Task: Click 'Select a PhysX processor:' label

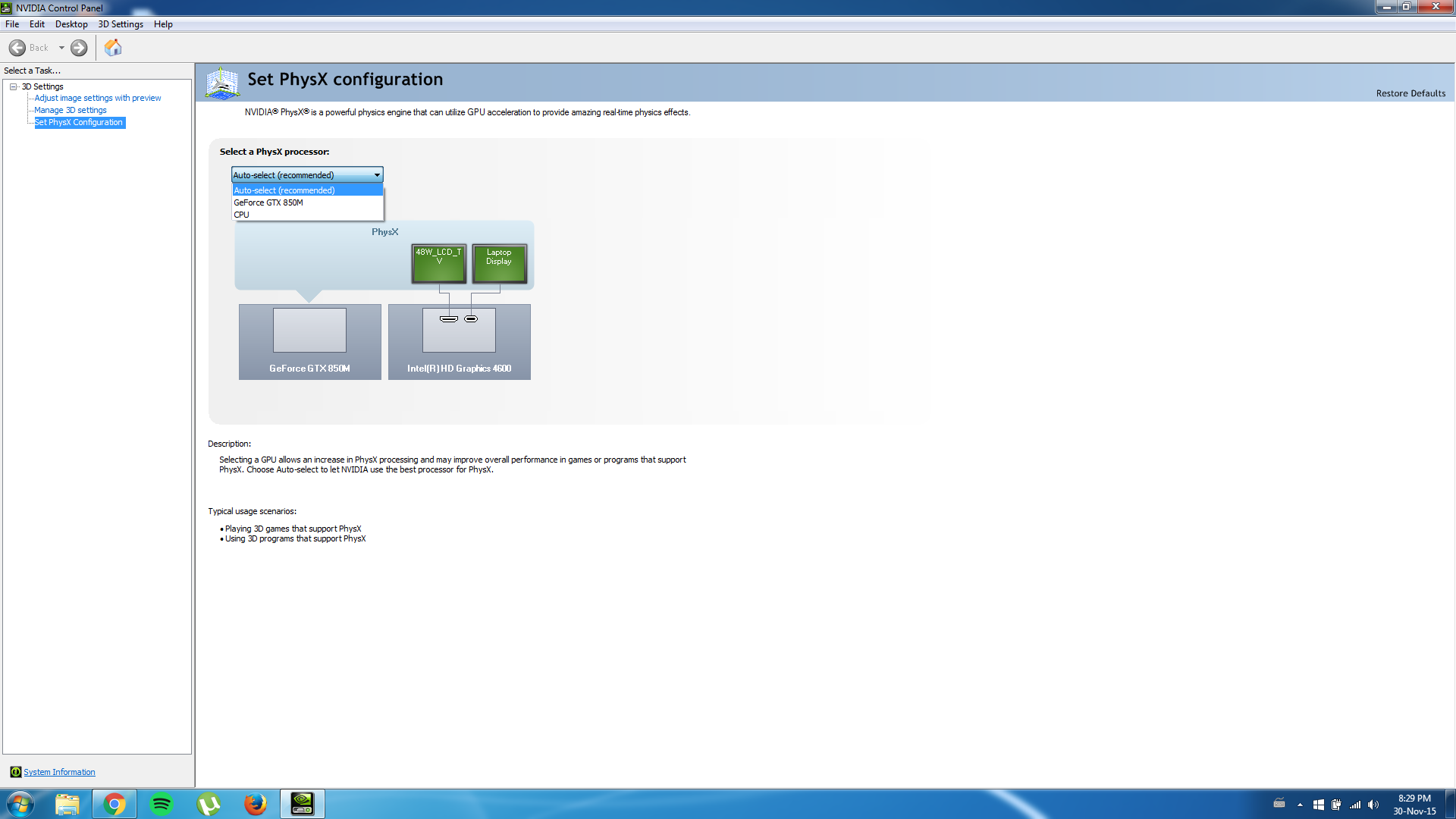Action: tap(275, 152)
